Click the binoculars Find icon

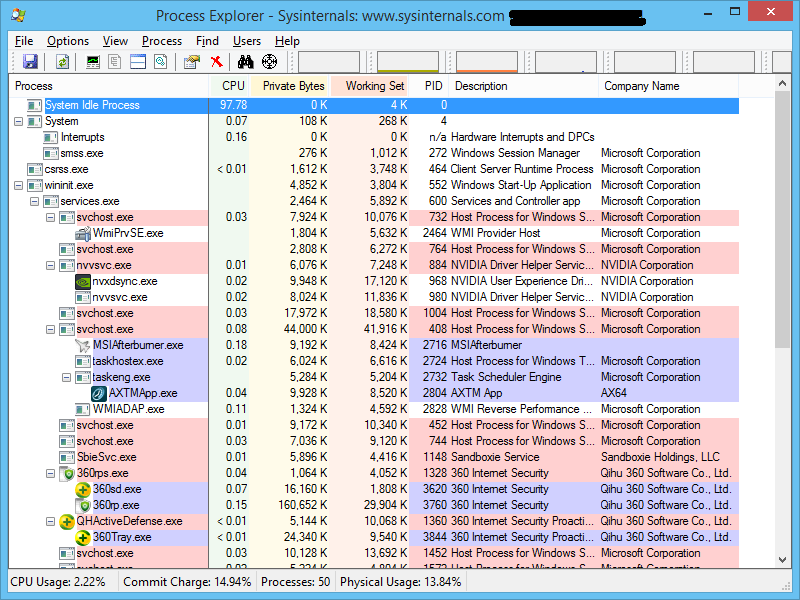pos(246,62)
